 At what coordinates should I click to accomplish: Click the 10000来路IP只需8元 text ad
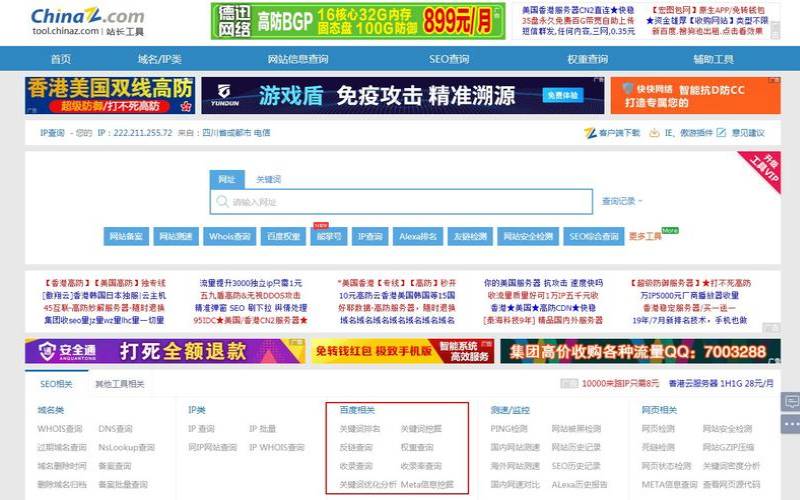pos(620,383)
